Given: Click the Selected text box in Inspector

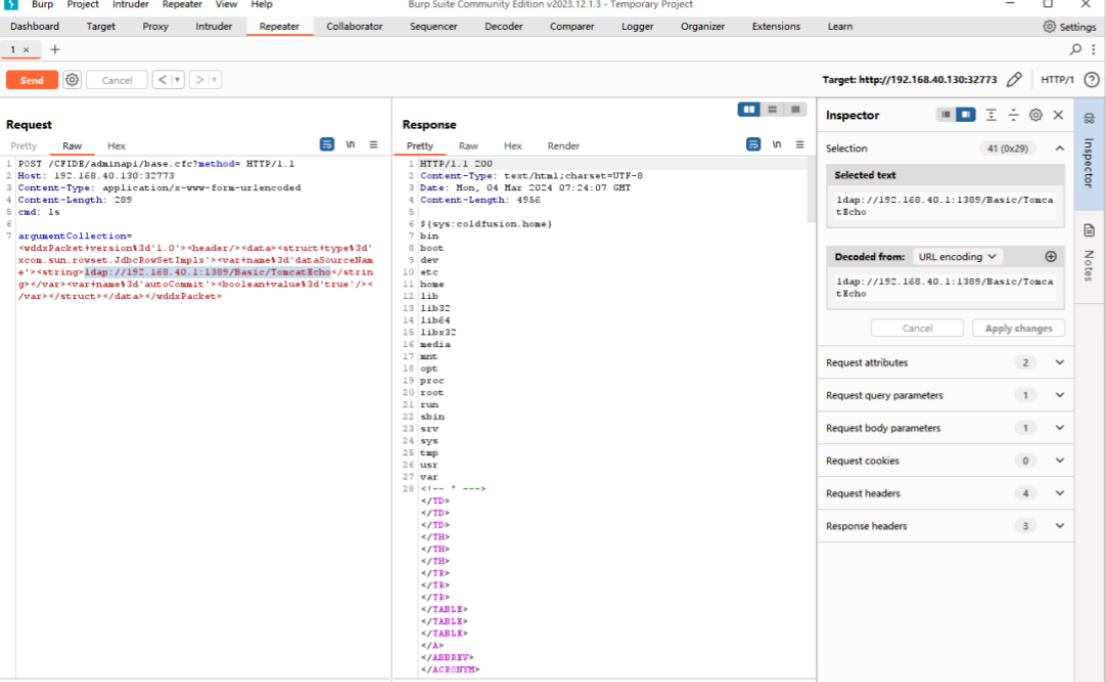Looking at the screenshot, I should pos(945,206).
